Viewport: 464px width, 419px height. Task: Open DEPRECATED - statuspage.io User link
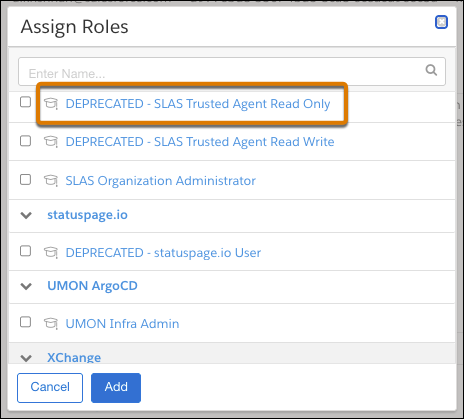[x=163, y=253]
